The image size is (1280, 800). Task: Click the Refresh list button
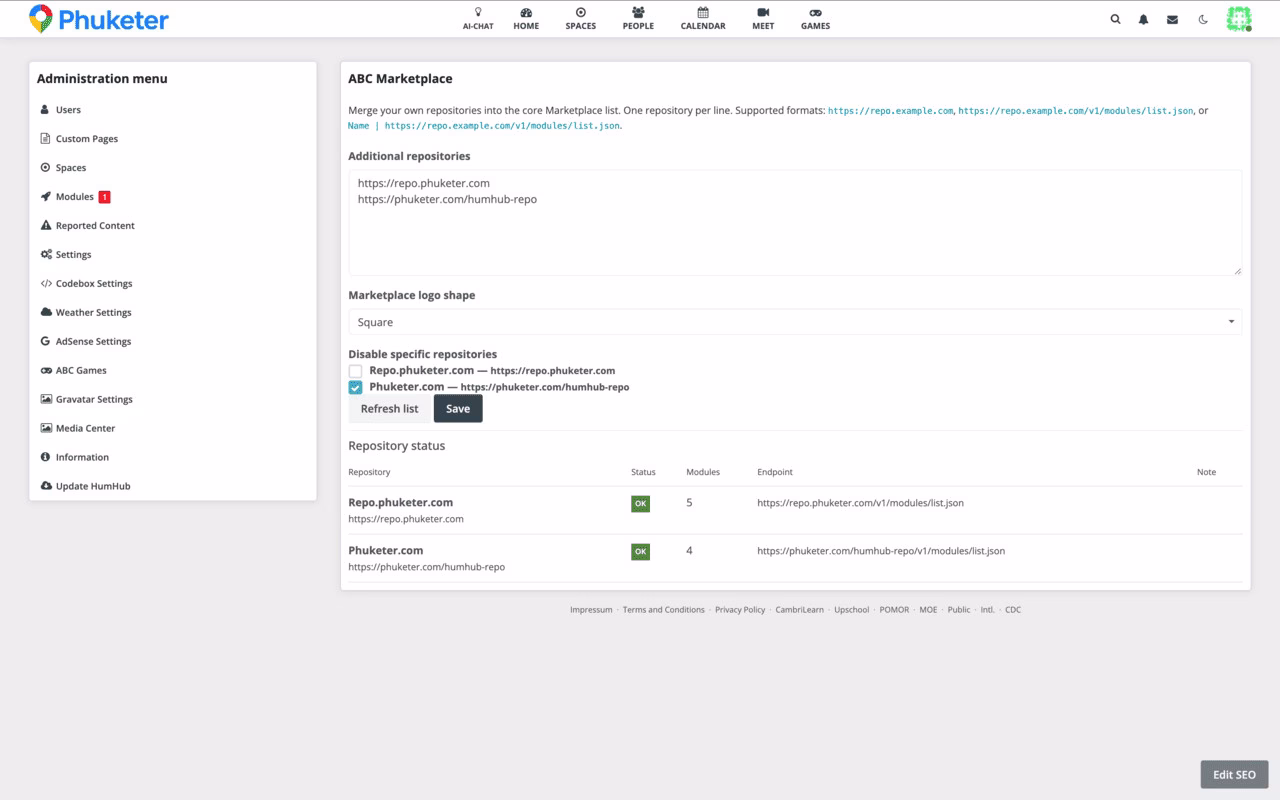click(x=389, y=409)
